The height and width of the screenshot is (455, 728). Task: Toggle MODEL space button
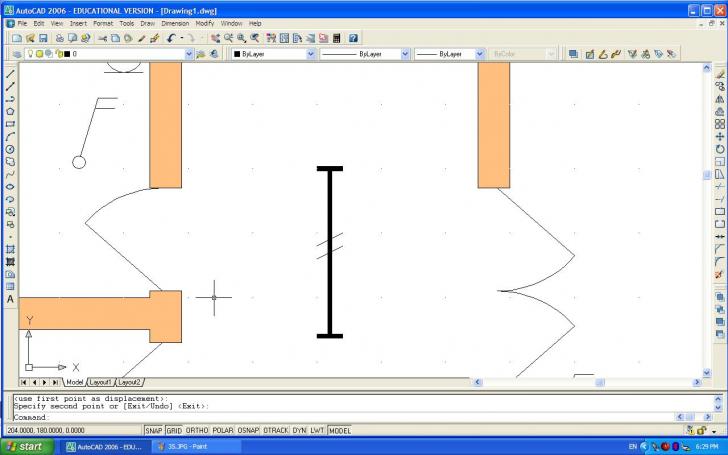tap(340, 430)
